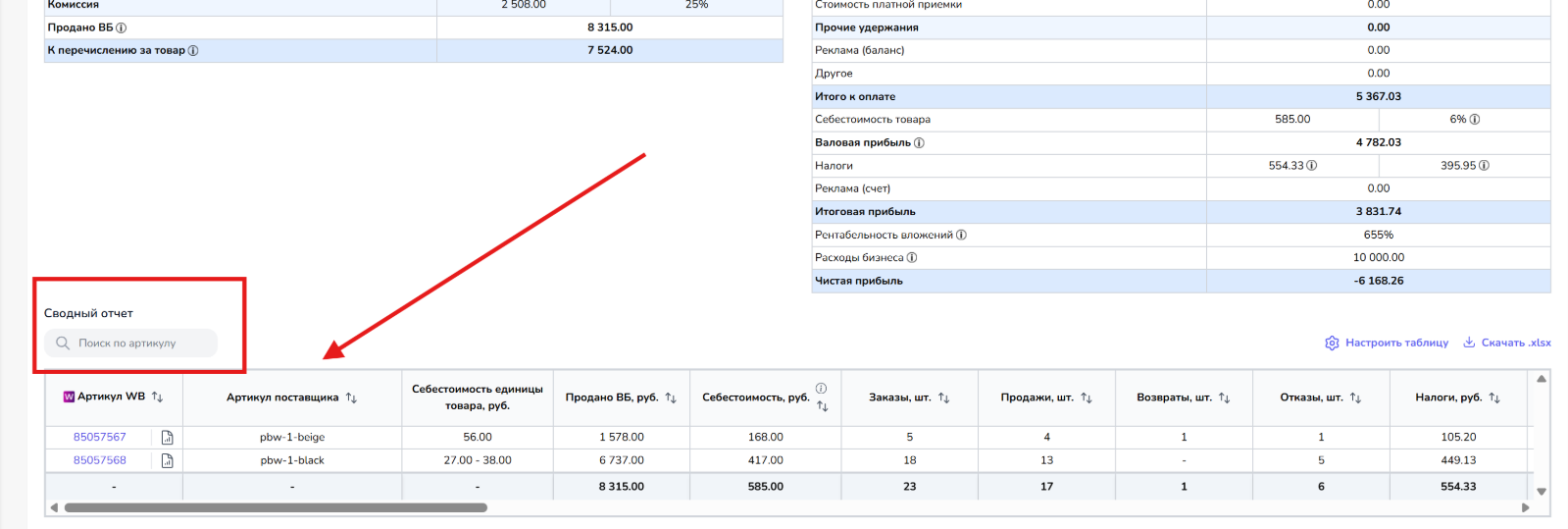This screenshot has width=1568, height=529.
Task: Sort by Заказы, шт. column
Action: pos(943,398)
